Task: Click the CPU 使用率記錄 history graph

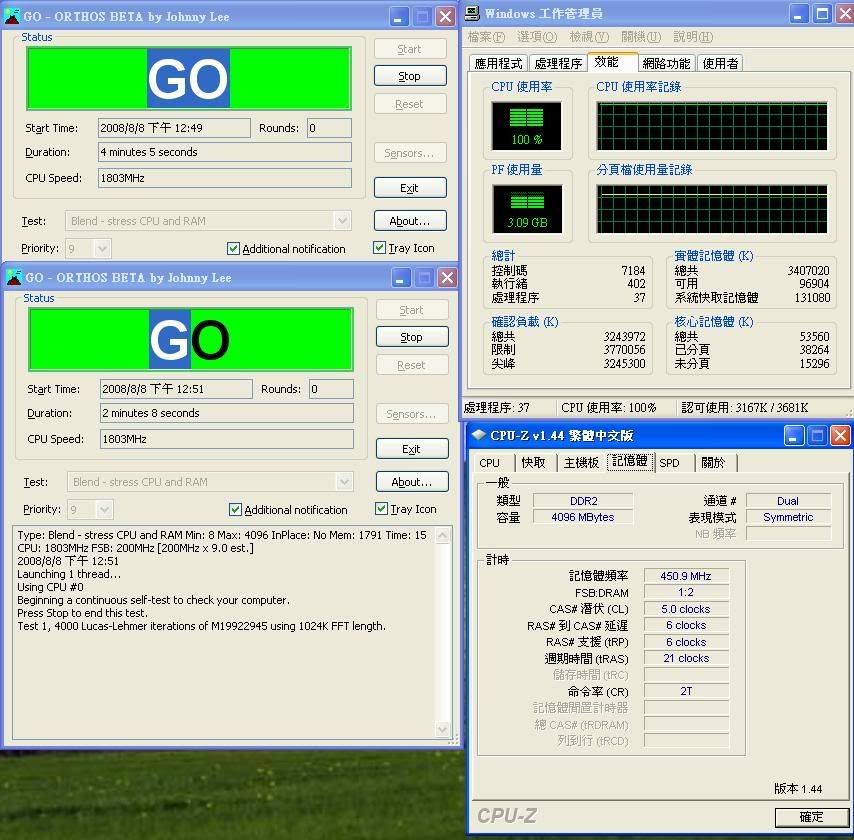Action: coord(712,126)
